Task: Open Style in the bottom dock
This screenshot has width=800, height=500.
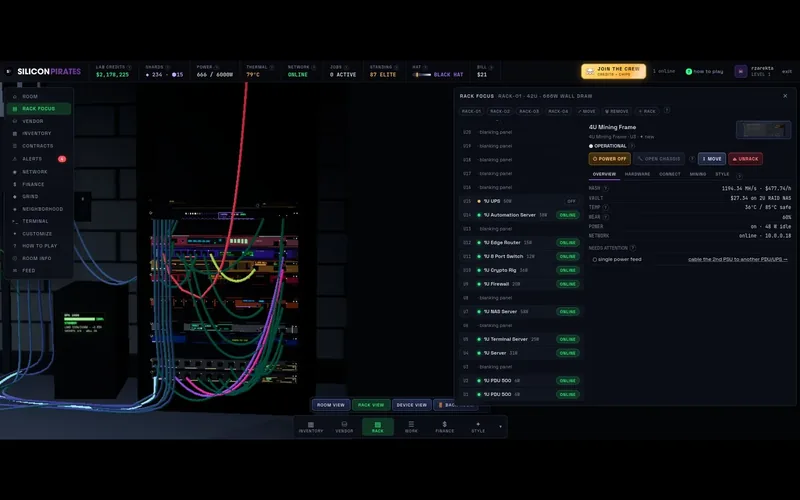Action: 478,427
